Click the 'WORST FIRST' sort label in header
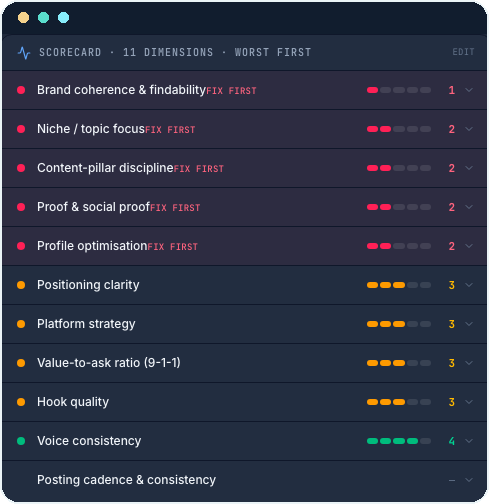The image size is (489, 504). tap(273, 52)
